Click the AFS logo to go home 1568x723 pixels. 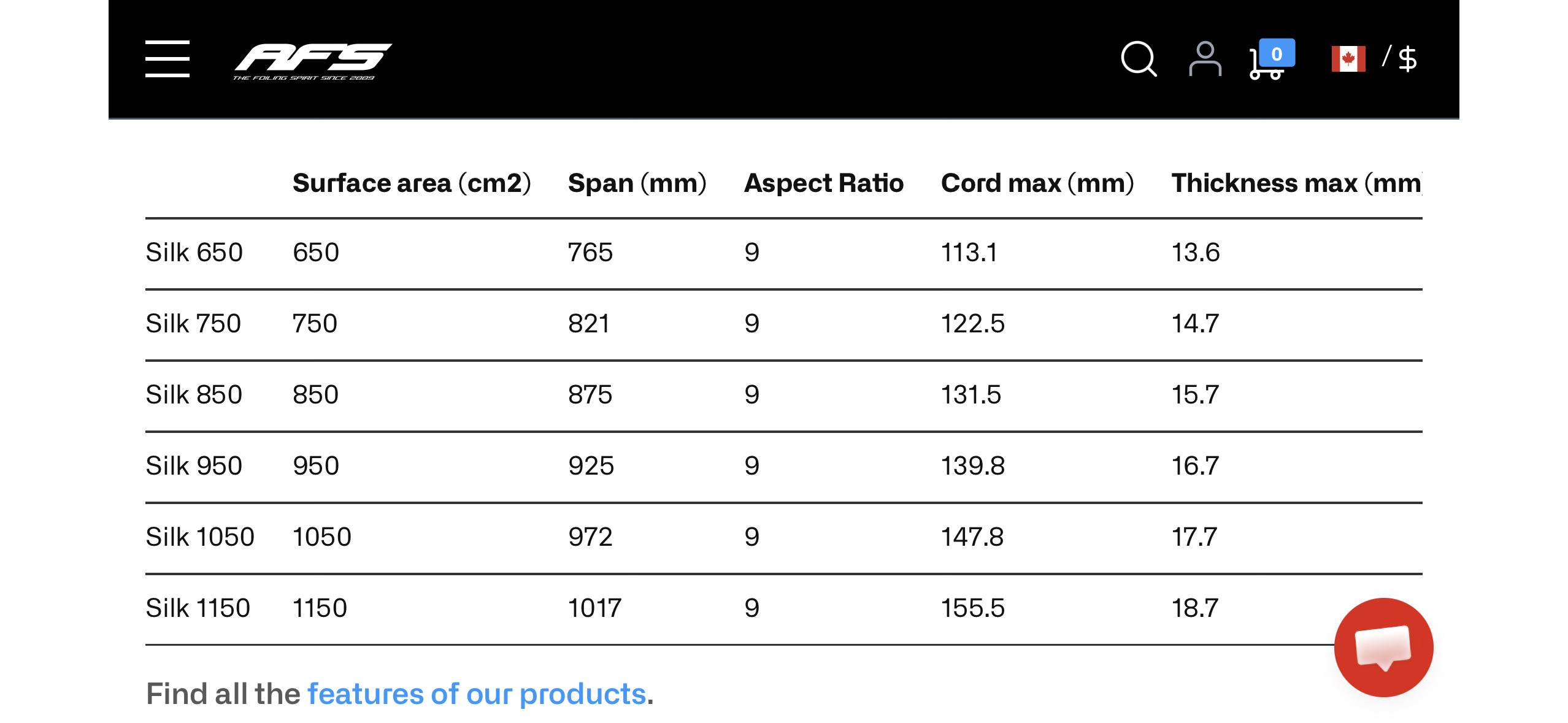click(x=312, y=61)
